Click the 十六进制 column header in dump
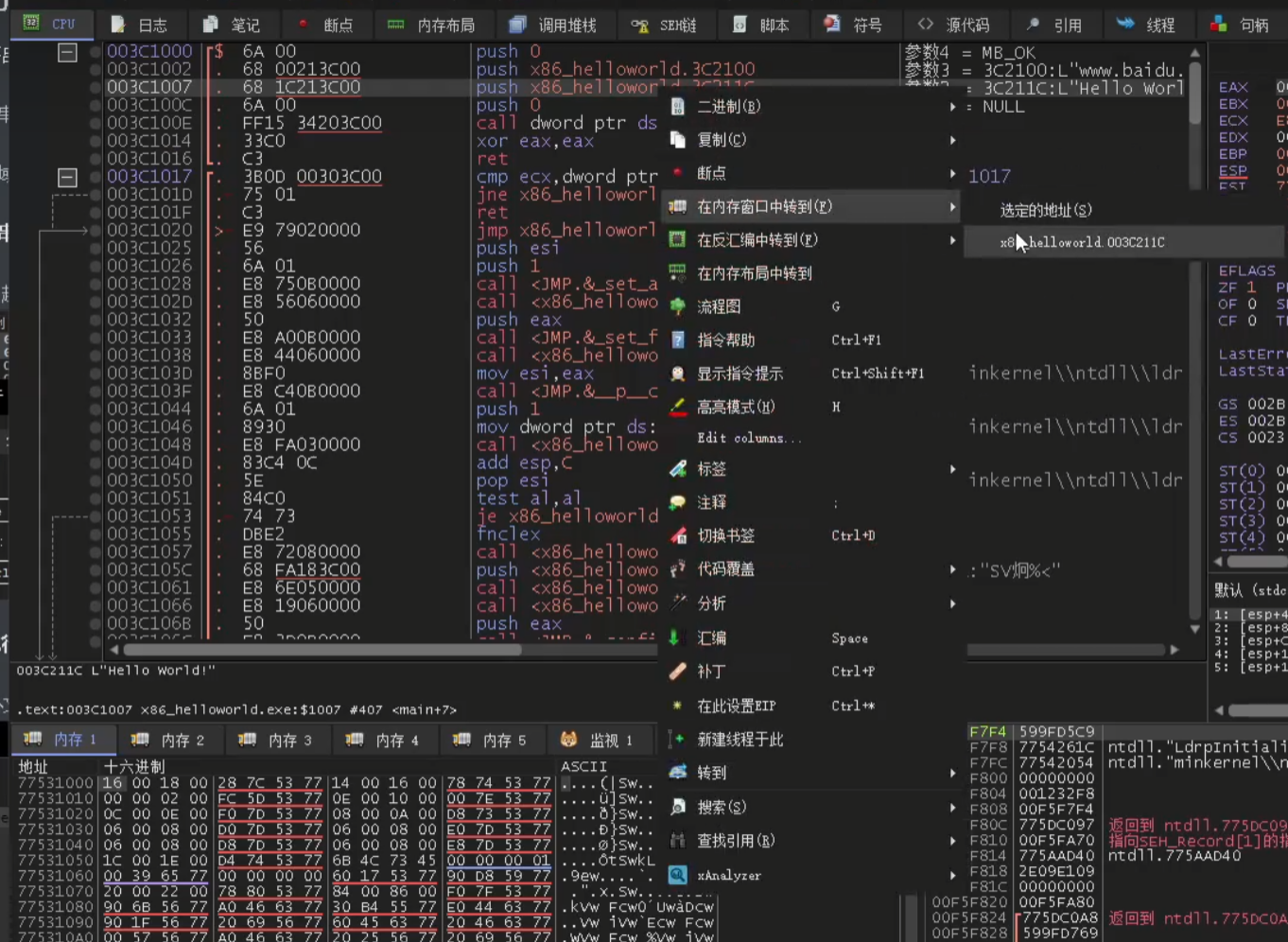1288x942 pixels. point(134,766)
